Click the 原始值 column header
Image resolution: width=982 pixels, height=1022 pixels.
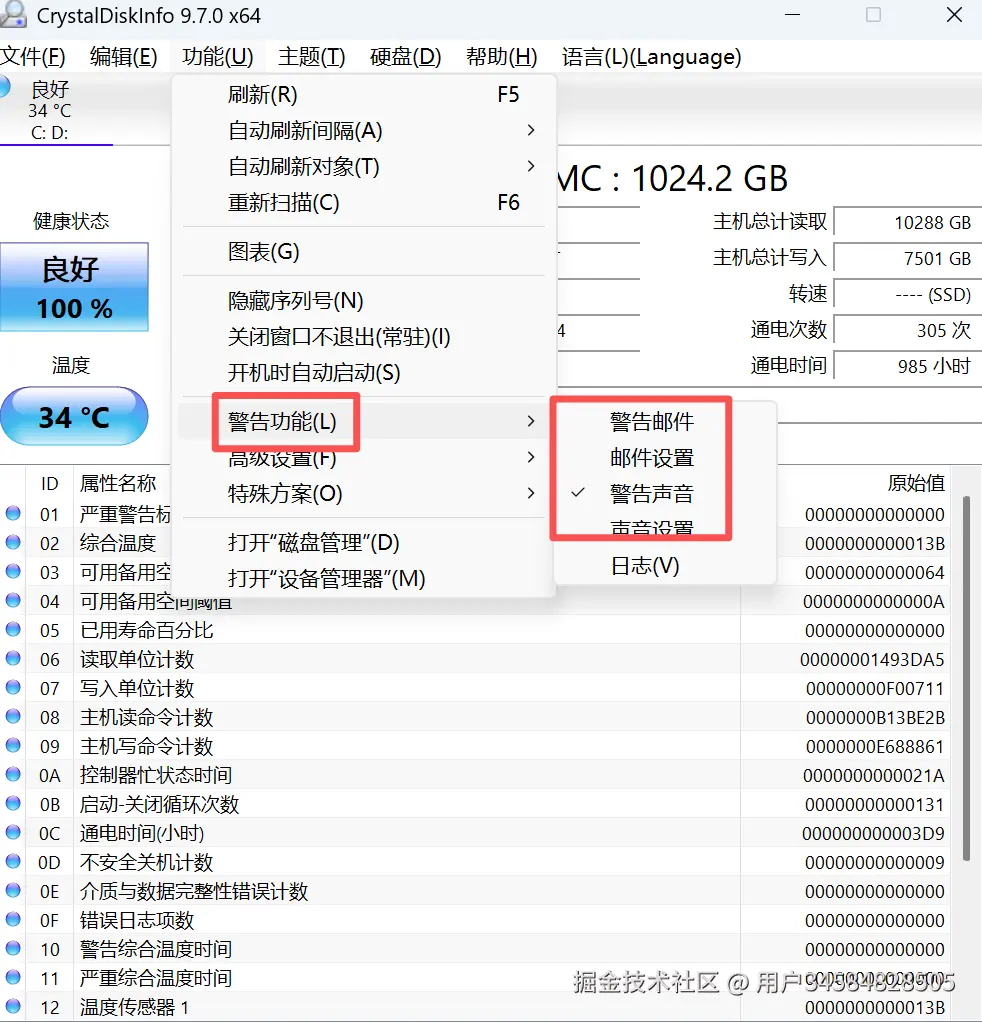[x=916, y=483]
